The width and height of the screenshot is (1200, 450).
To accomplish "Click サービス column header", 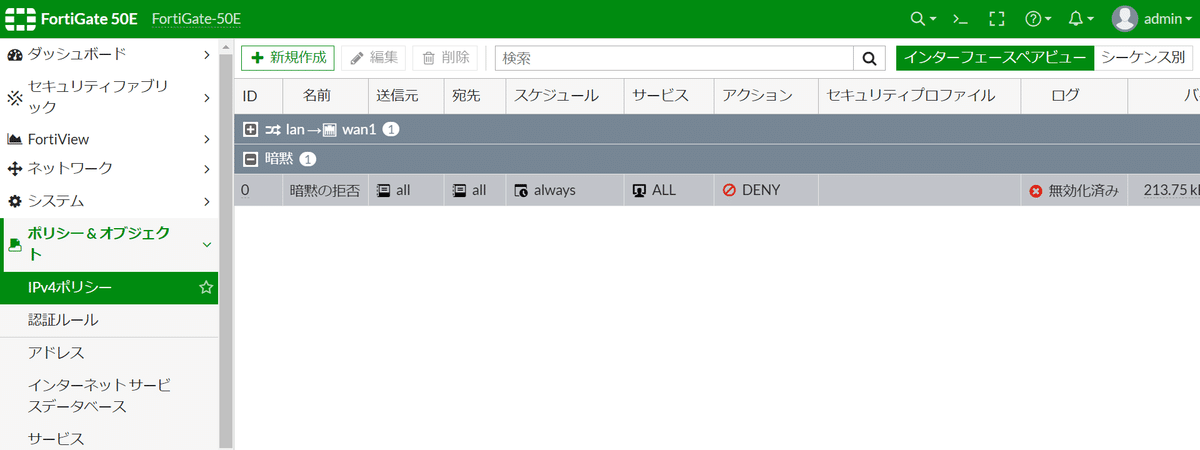I will 669,95.
